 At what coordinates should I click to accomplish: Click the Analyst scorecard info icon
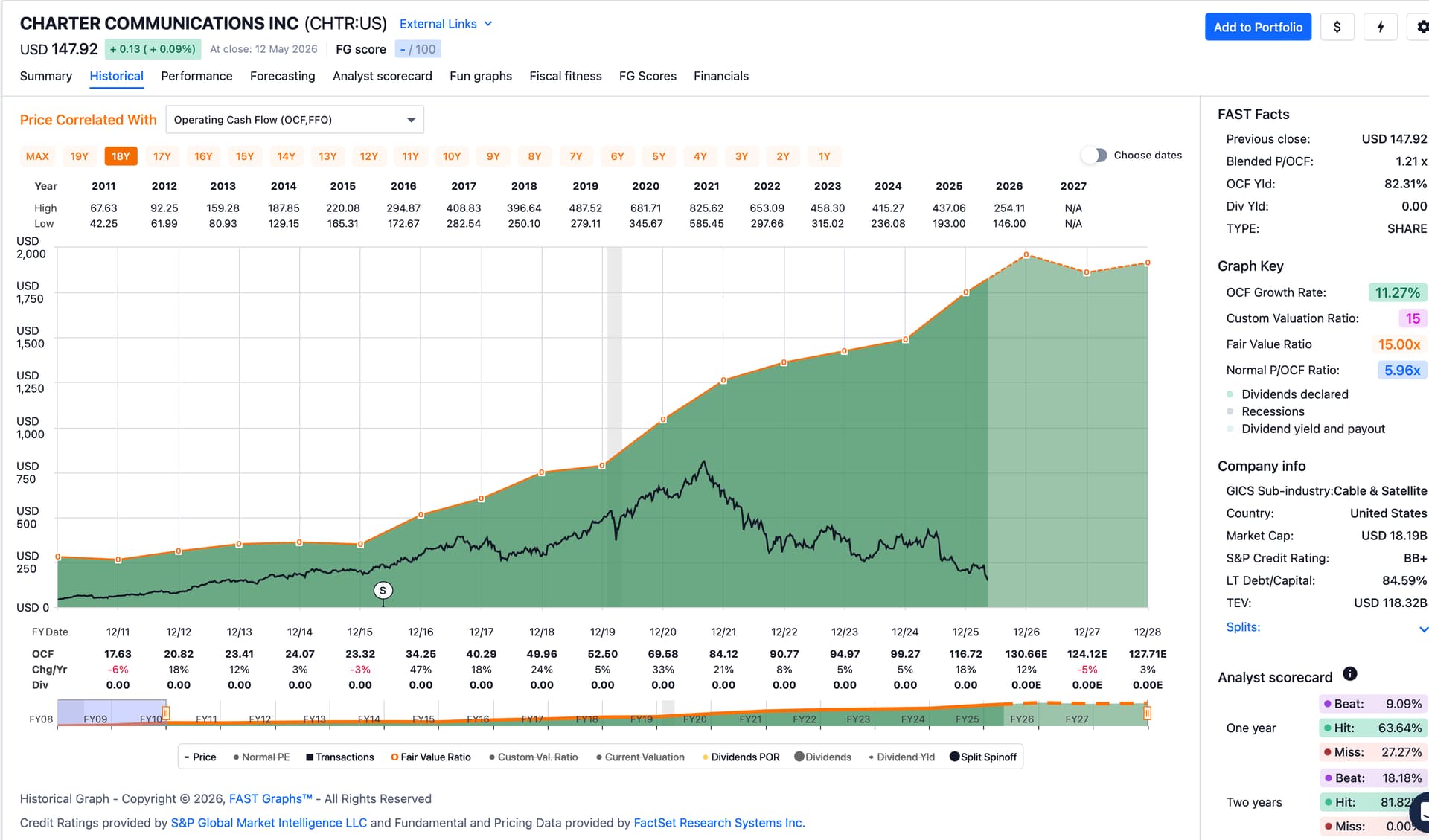coord(1350,674)
